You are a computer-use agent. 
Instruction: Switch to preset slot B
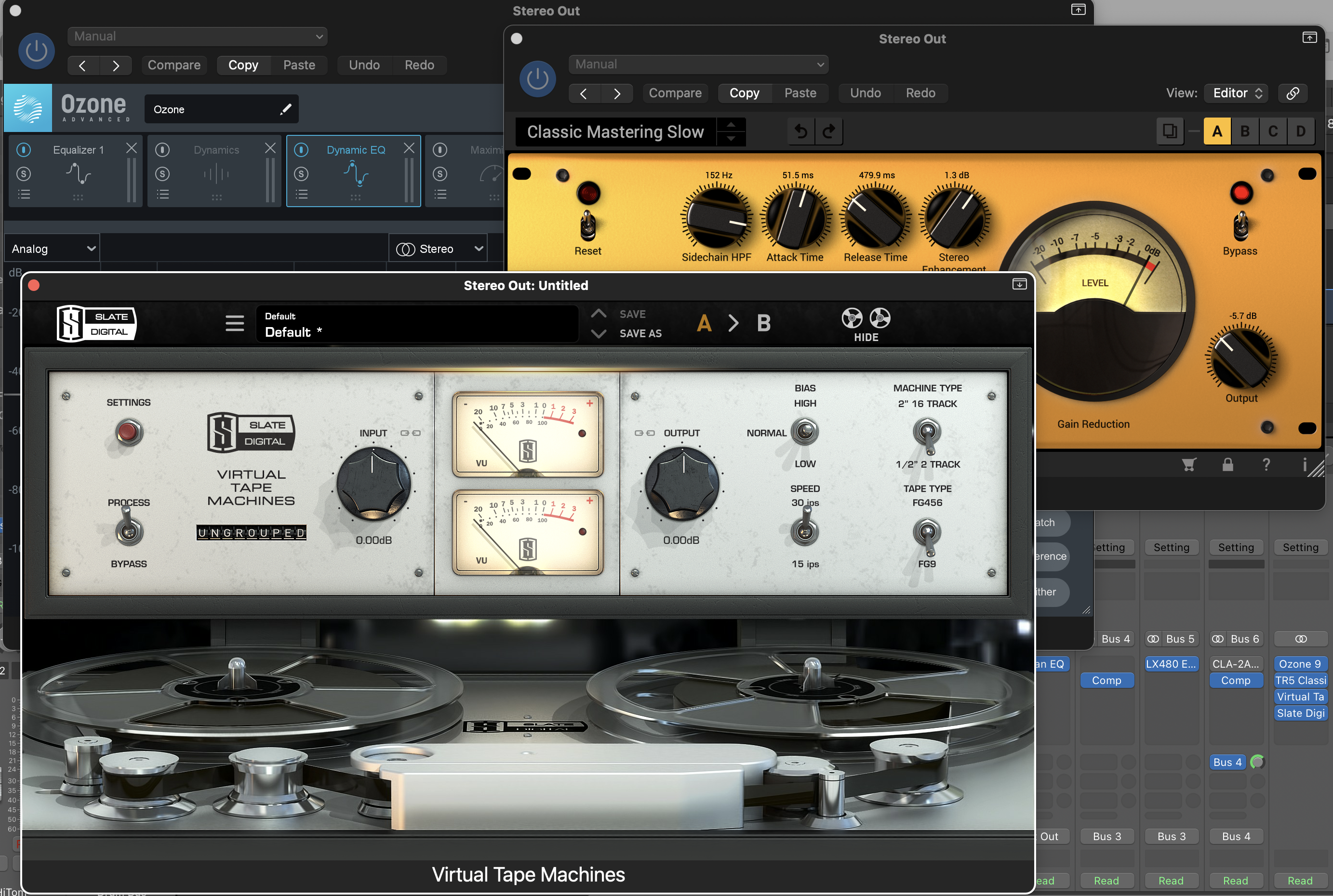click(x=1245, y=132)
